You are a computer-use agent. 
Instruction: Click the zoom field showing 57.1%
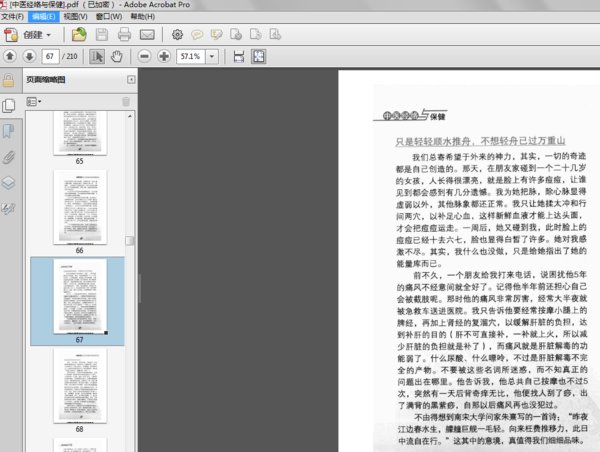click(x=191, y=57)
